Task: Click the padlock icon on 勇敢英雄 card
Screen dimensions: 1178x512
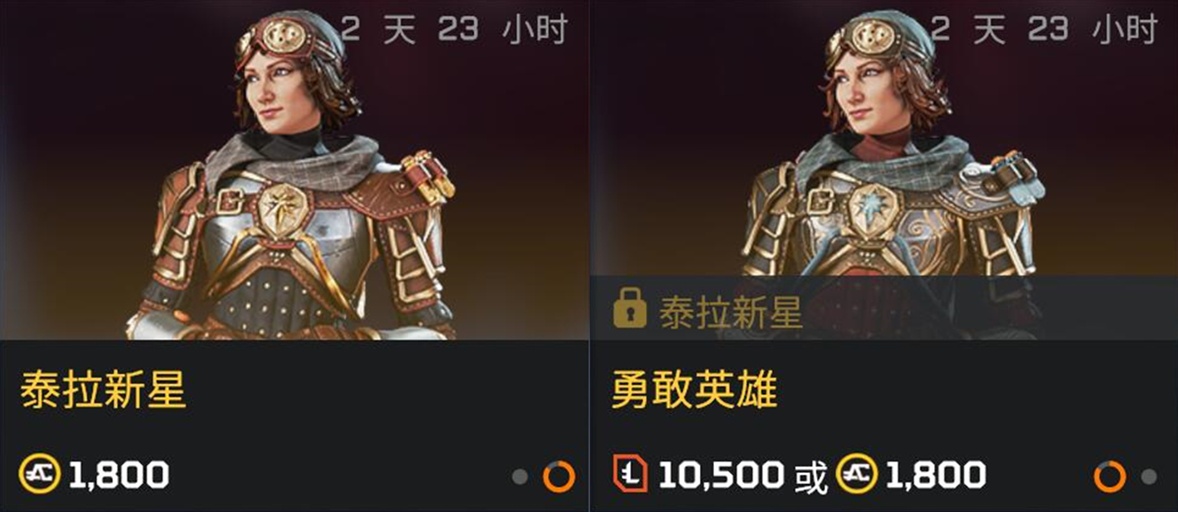Action: [629, 311]
